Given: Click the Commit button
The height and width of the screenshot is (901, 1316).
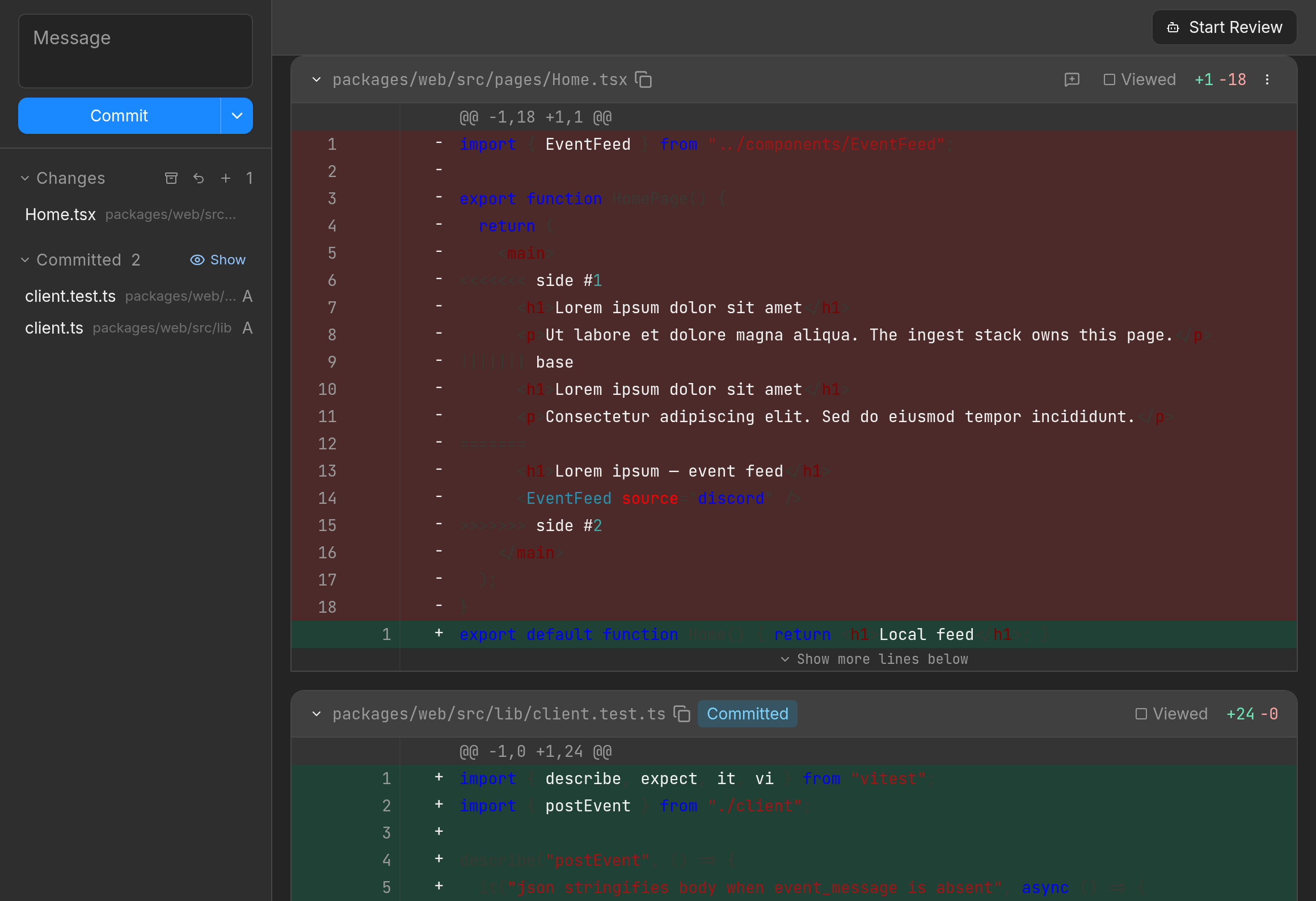Looking at the screenshot, I should tap(119, 116).
